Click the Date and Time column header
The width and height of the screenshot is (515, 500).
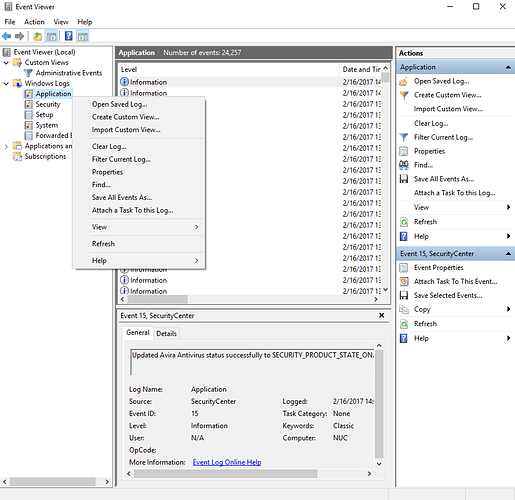pos(361,69)
